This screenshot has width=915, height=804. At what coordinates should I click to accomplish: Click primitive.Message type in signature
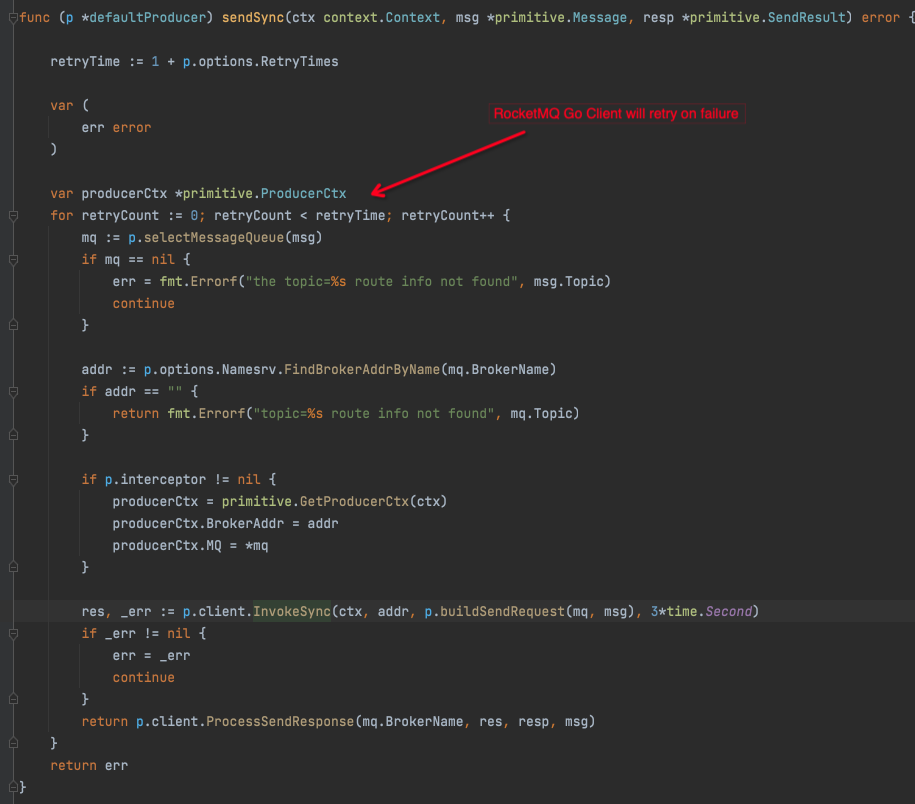[x=560, y=18]
